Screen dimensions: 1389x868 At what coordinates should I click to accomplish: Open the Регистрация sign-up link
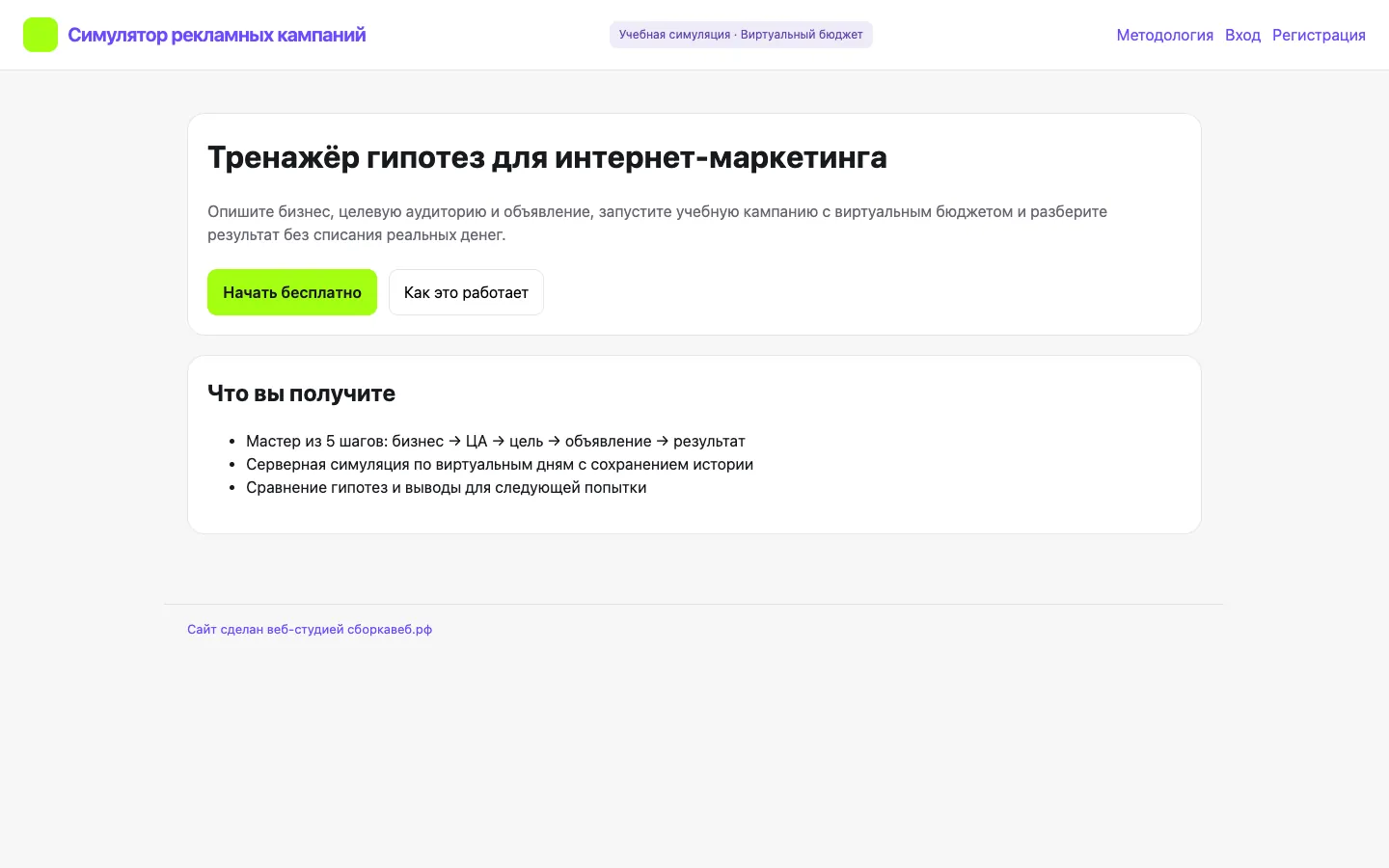point(1319,35)
